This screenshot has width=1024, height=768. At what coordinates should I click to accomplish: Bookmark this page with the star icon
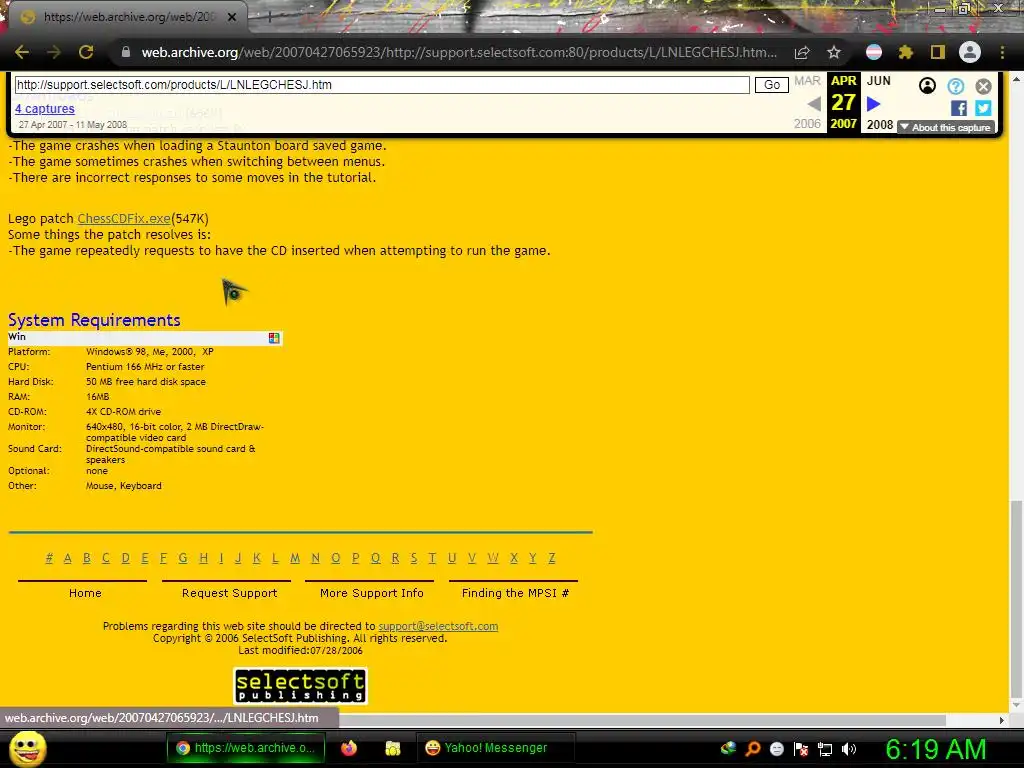click(834, 52)
